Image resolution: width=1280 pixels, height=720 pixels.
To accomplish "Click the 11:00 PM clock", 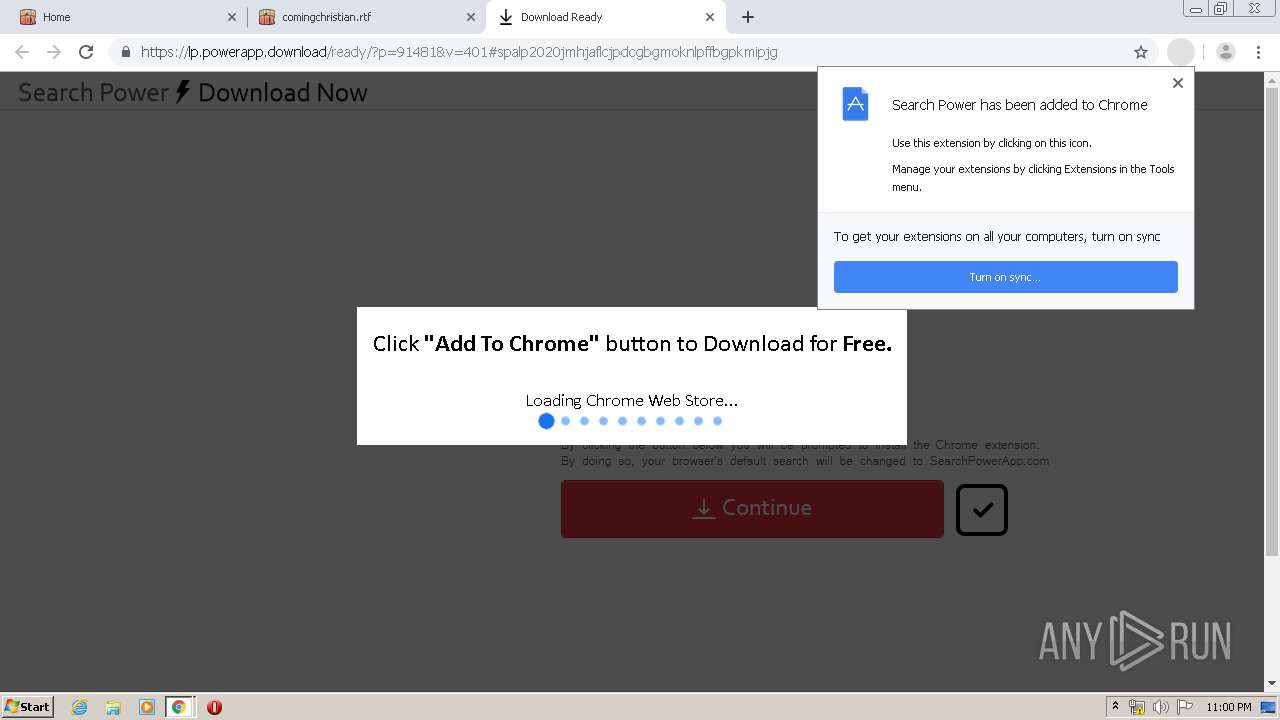I will click(1228, 707).
